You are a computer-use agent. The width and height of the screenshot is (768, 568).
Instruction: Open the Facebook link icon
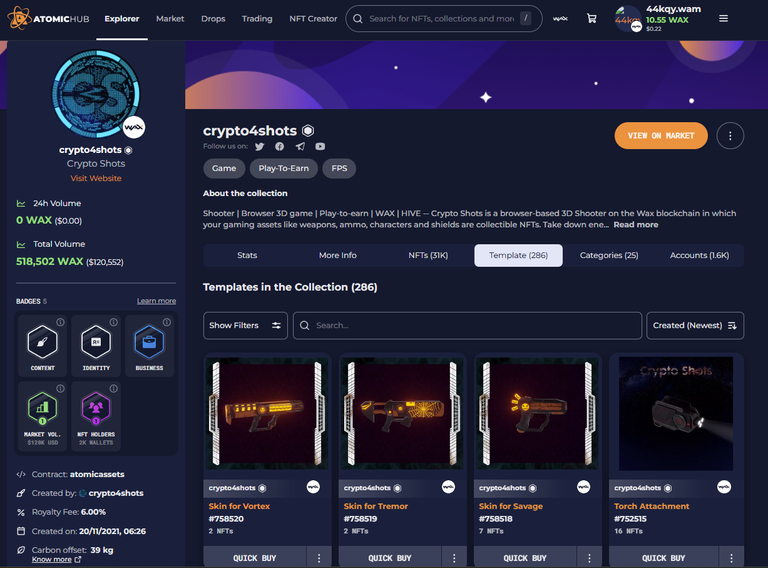coord(280,146)
